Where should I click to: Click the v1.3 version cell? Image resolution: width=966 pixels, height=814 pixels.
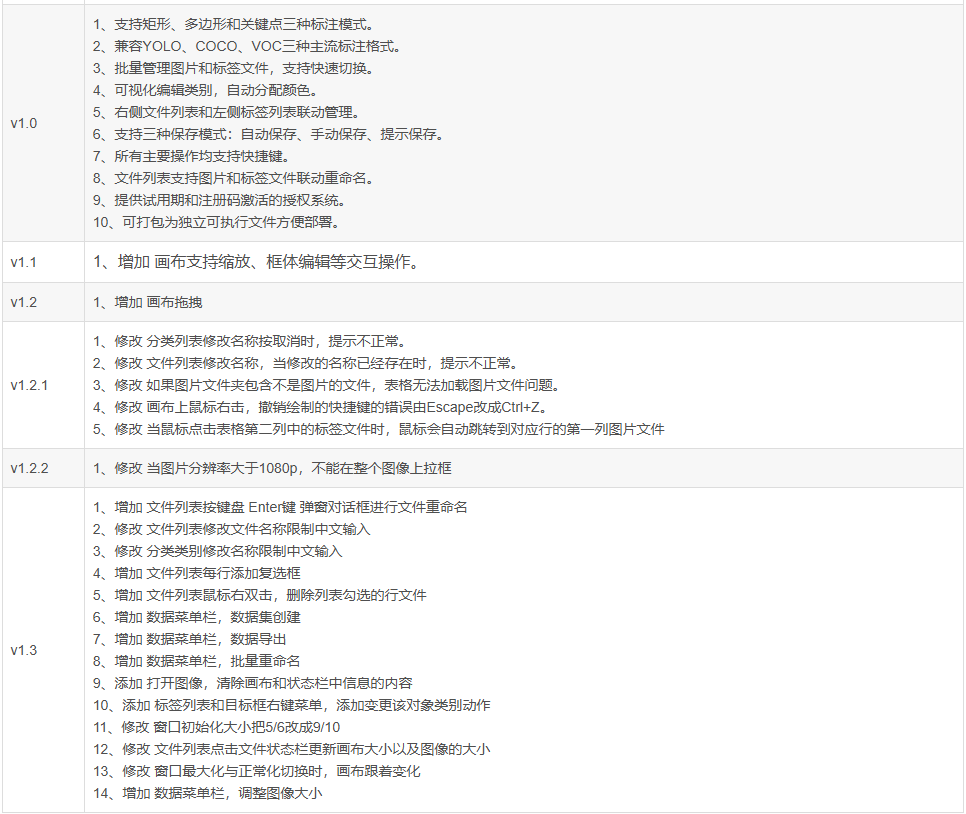(24, 650)
